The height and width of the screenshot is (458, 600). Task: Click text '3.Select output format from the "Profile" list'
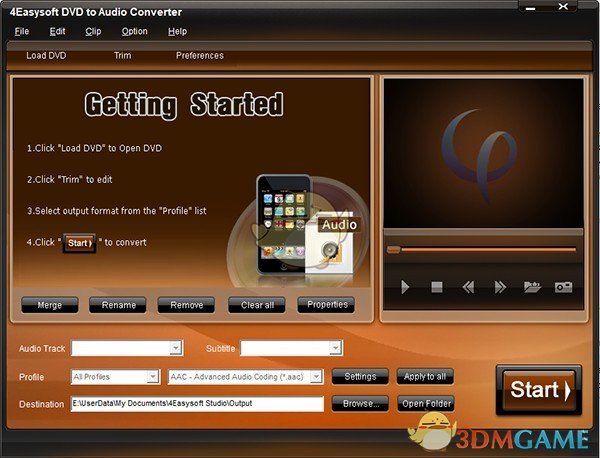pos(117,211)
